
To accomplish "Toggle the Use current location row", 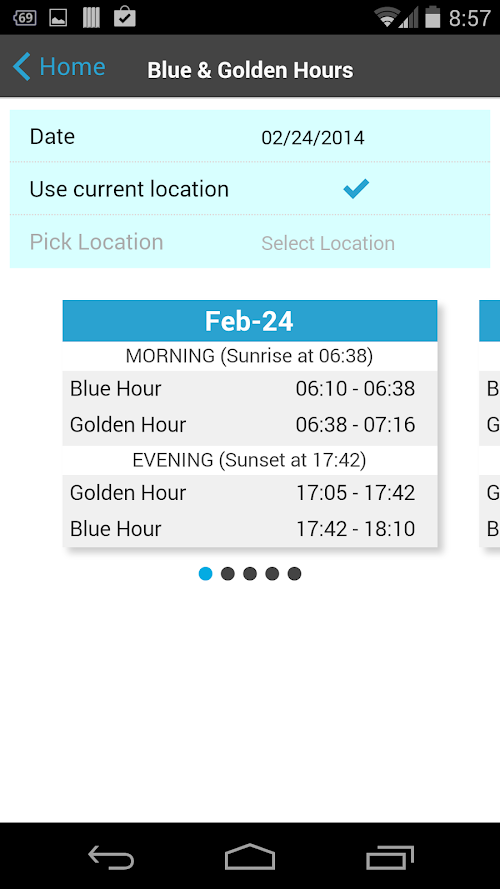I will (x=250, y=188).
